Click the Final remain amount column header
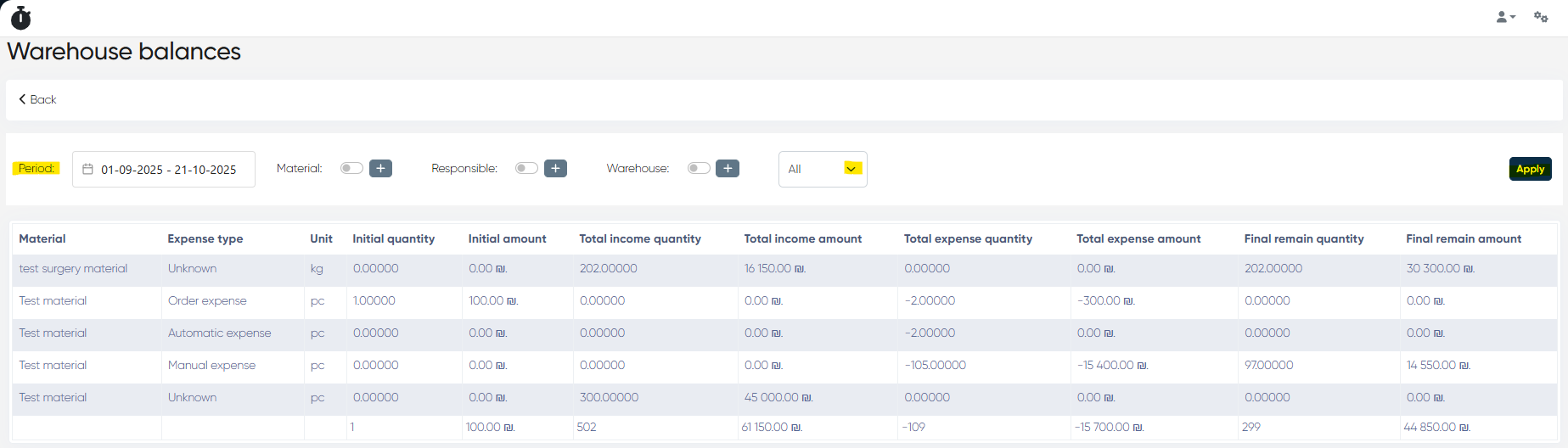Image resolution: width=1568 pixels, height=448 pixels. [1463, 239]
